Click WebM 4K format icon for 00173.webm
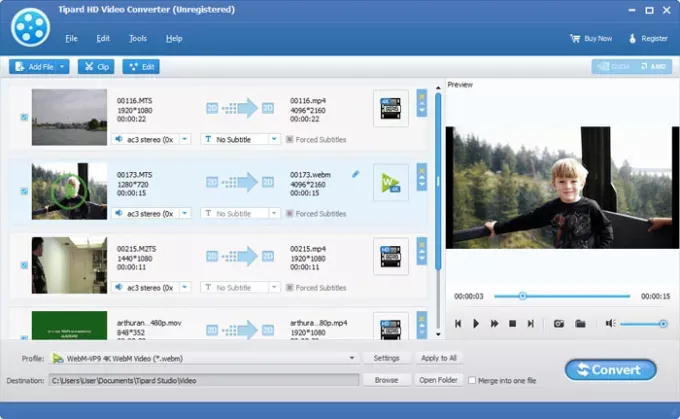 [391, 183]
